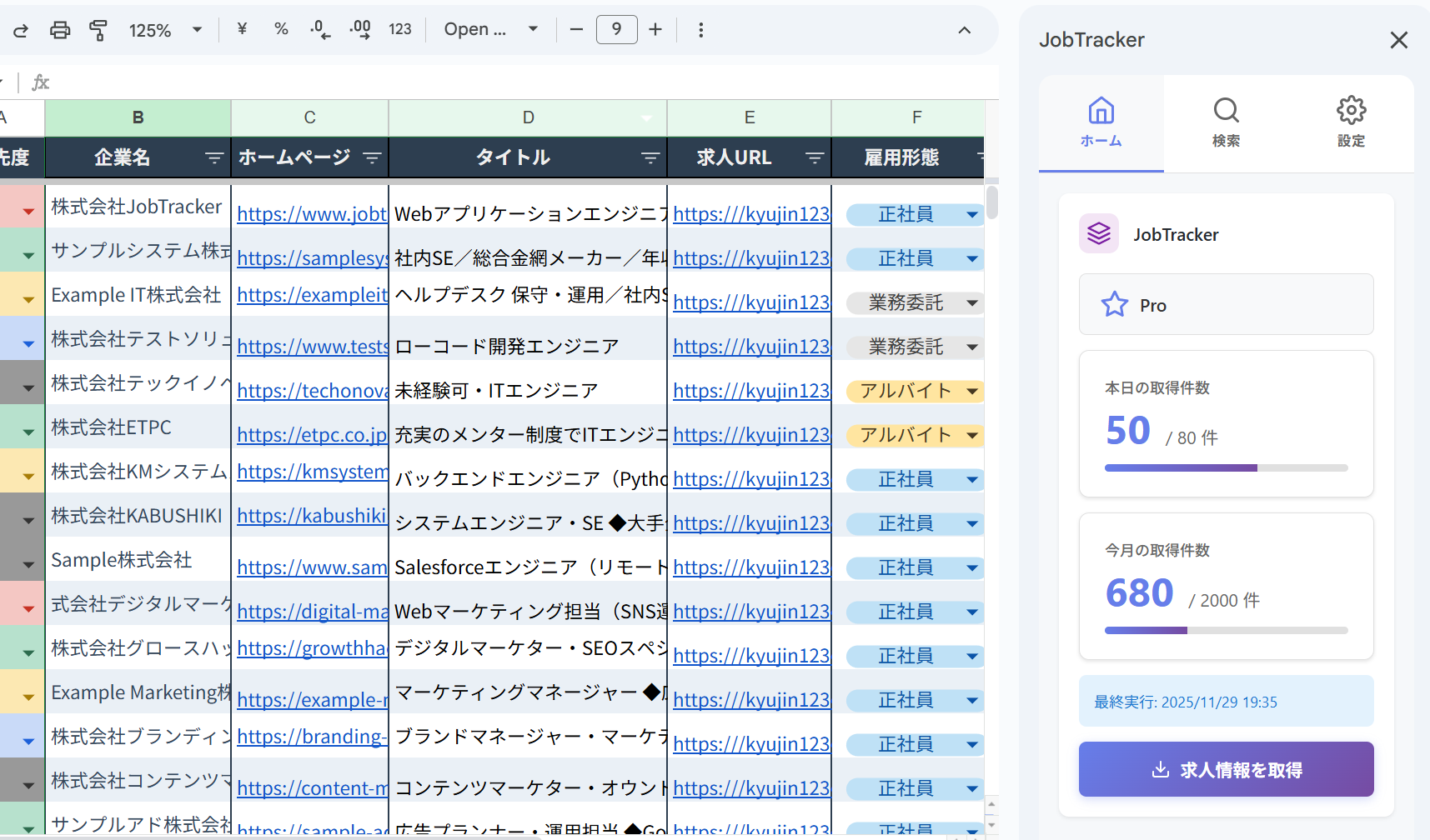Apply percent format
The width and height of the screenshot is (1430, 840).
(281, 29)
